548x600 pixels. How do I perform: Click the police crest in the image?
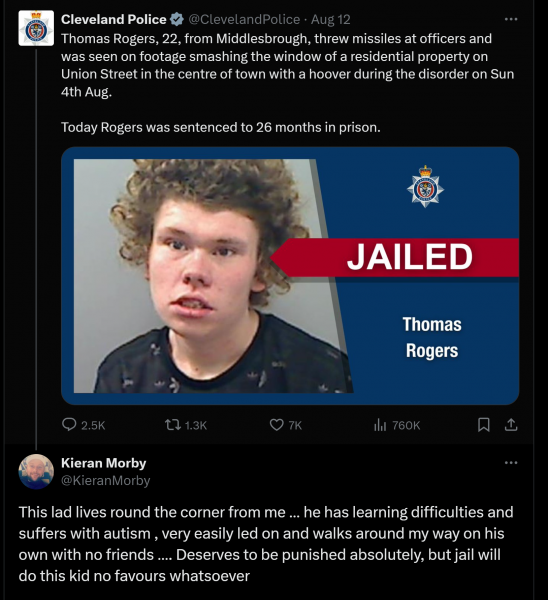(x=425, y=187)
